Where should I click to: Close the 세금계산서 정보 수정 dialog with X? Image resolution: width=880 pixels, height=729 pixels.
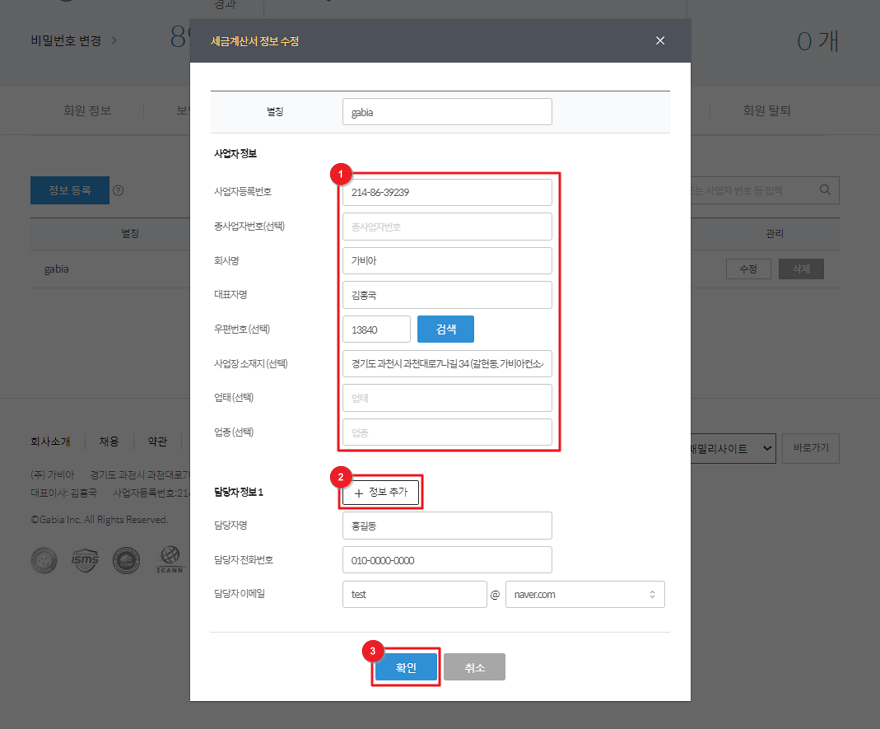click(x=660, y=41)
